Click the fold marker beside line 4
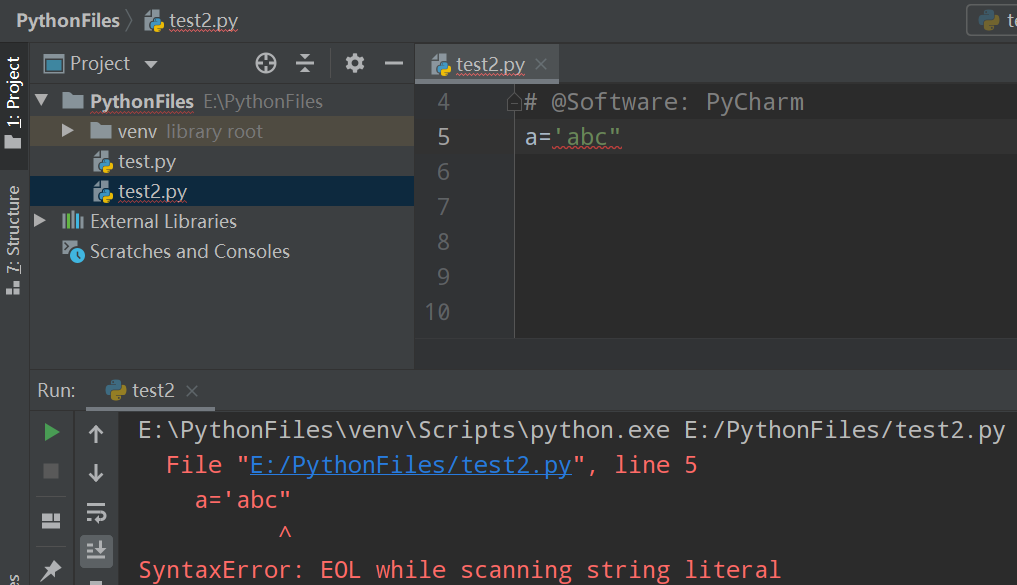The height and width of the screenshot is (585, 1017). [514, 102]
